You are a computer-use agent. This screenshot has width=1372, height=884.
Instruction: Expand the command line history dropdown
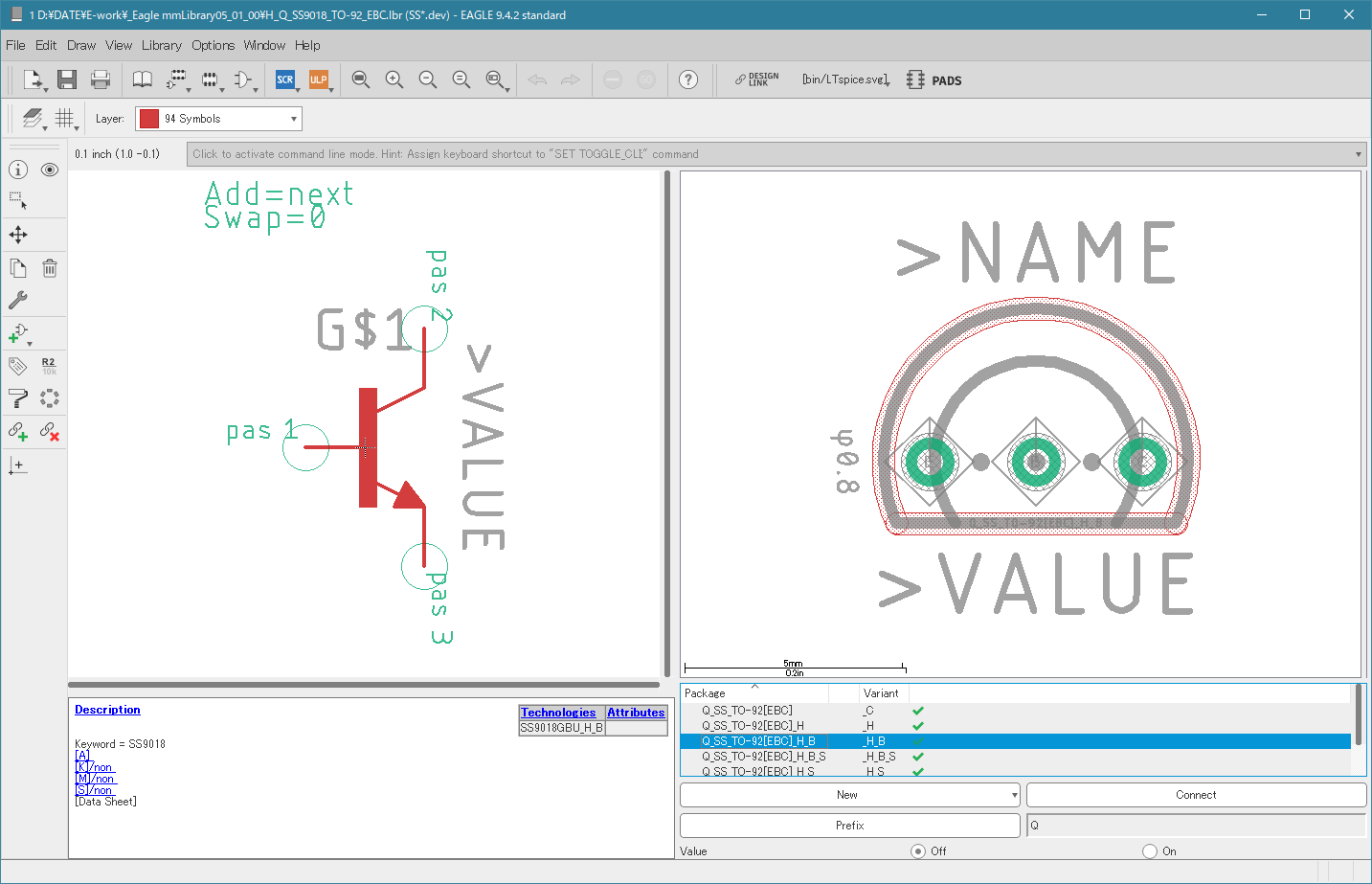tap(1358, 154)
